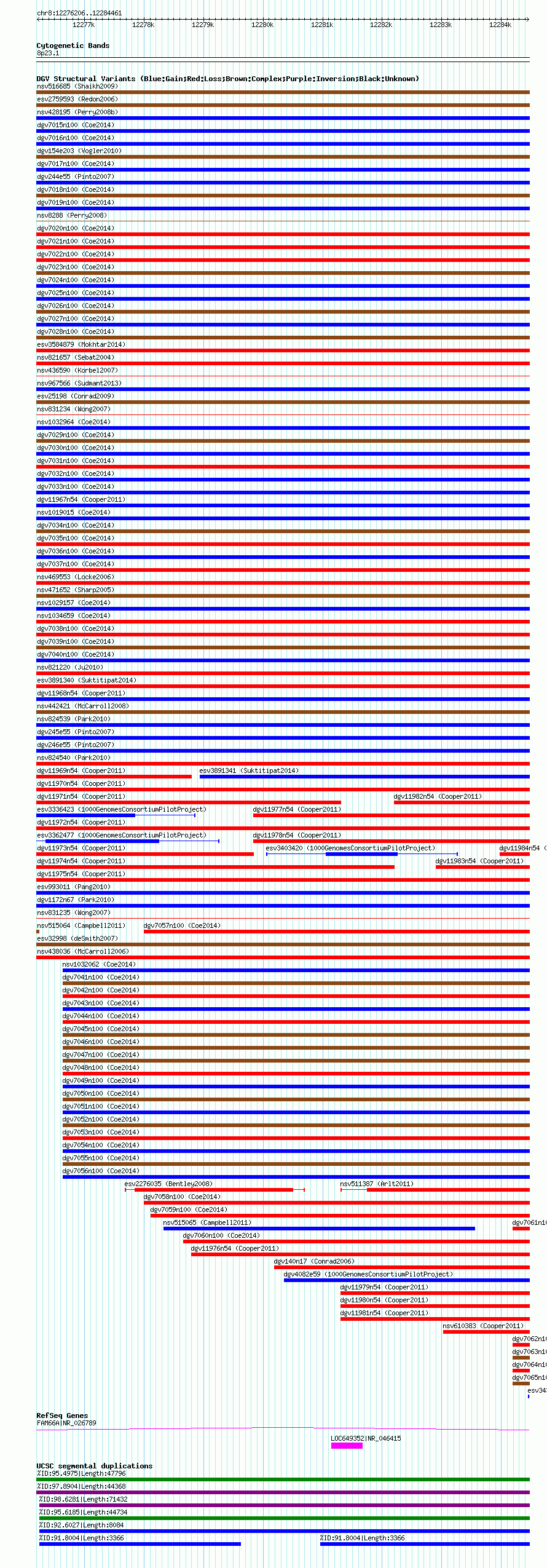This screenshot has width=547, height=1568.
Task: Select nsv471652 (Sharp2005) variant
Action: tap(76, 590)
